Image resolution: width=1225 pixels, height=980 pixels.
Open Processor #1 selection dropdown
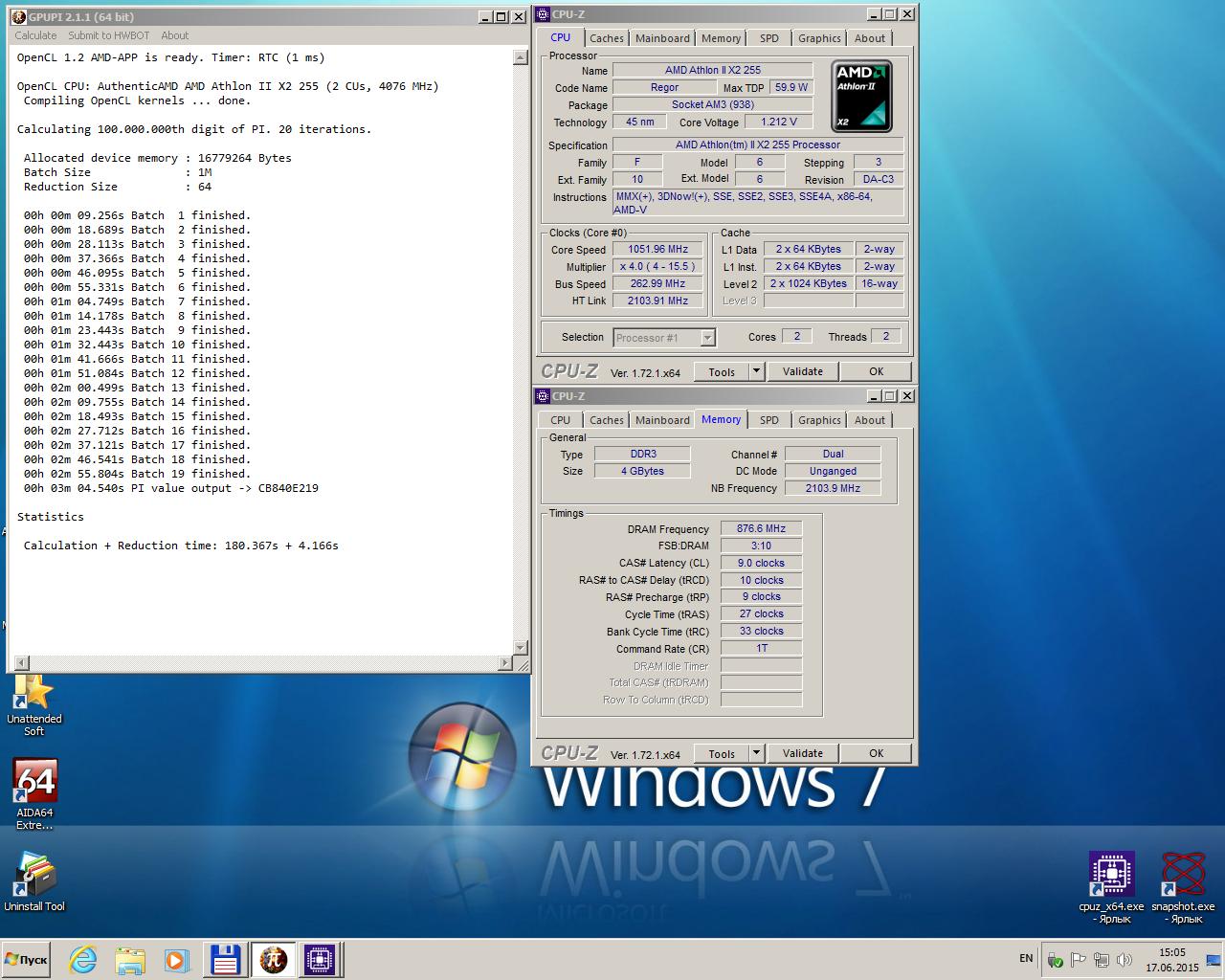tap(664, 337)
